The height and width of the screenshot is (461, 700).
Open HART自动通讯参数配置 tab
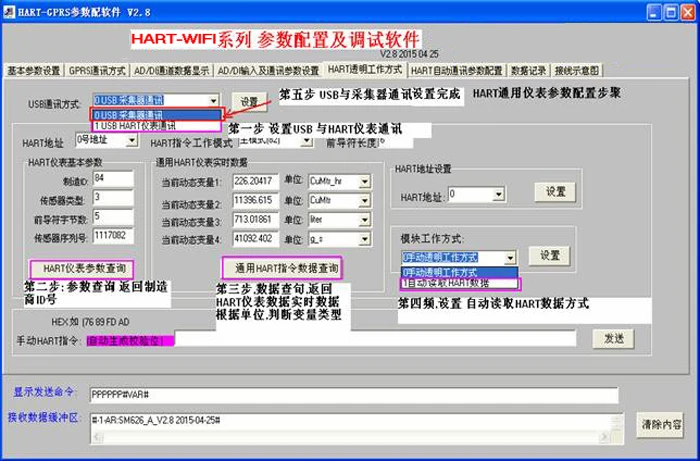point(457,71)
